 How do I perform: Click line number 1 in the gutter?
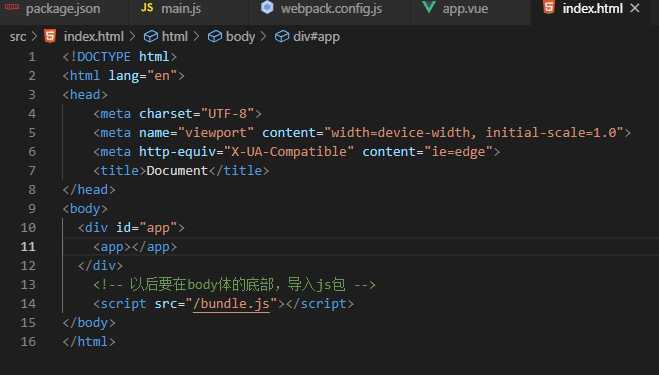pyautogui.click(x=32, y=56)
